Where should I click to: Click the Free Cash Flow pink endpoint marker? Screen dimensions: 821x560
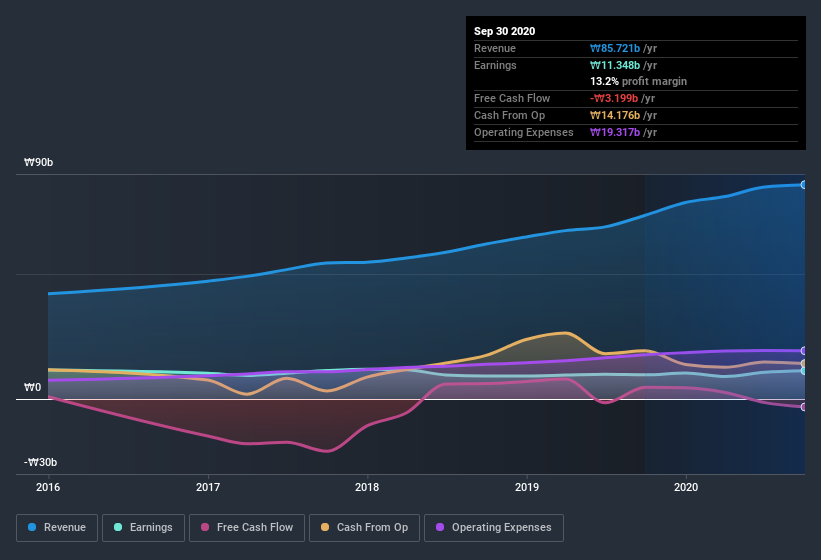[803, 407]
